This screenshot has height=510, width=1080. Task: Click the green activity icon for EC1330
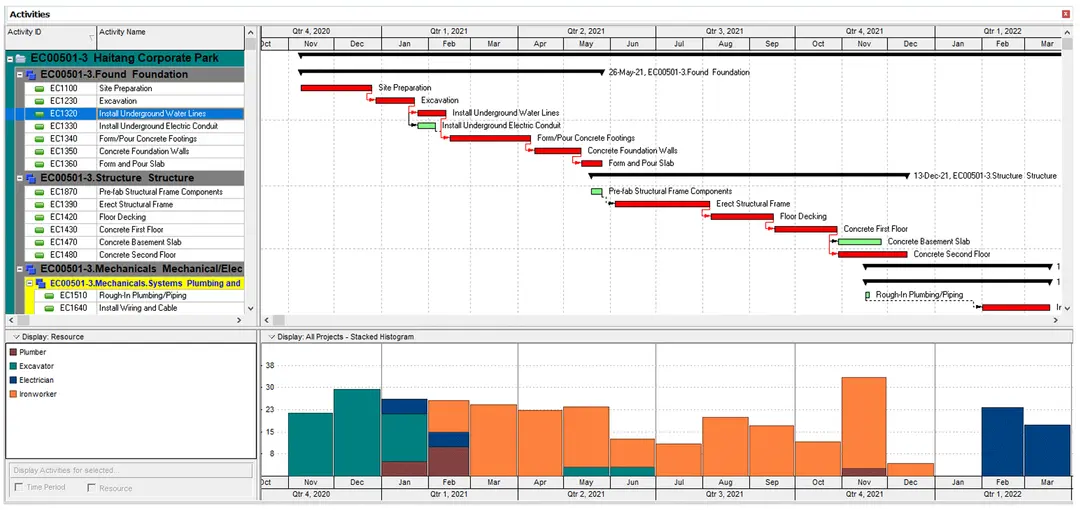[39, 127]
